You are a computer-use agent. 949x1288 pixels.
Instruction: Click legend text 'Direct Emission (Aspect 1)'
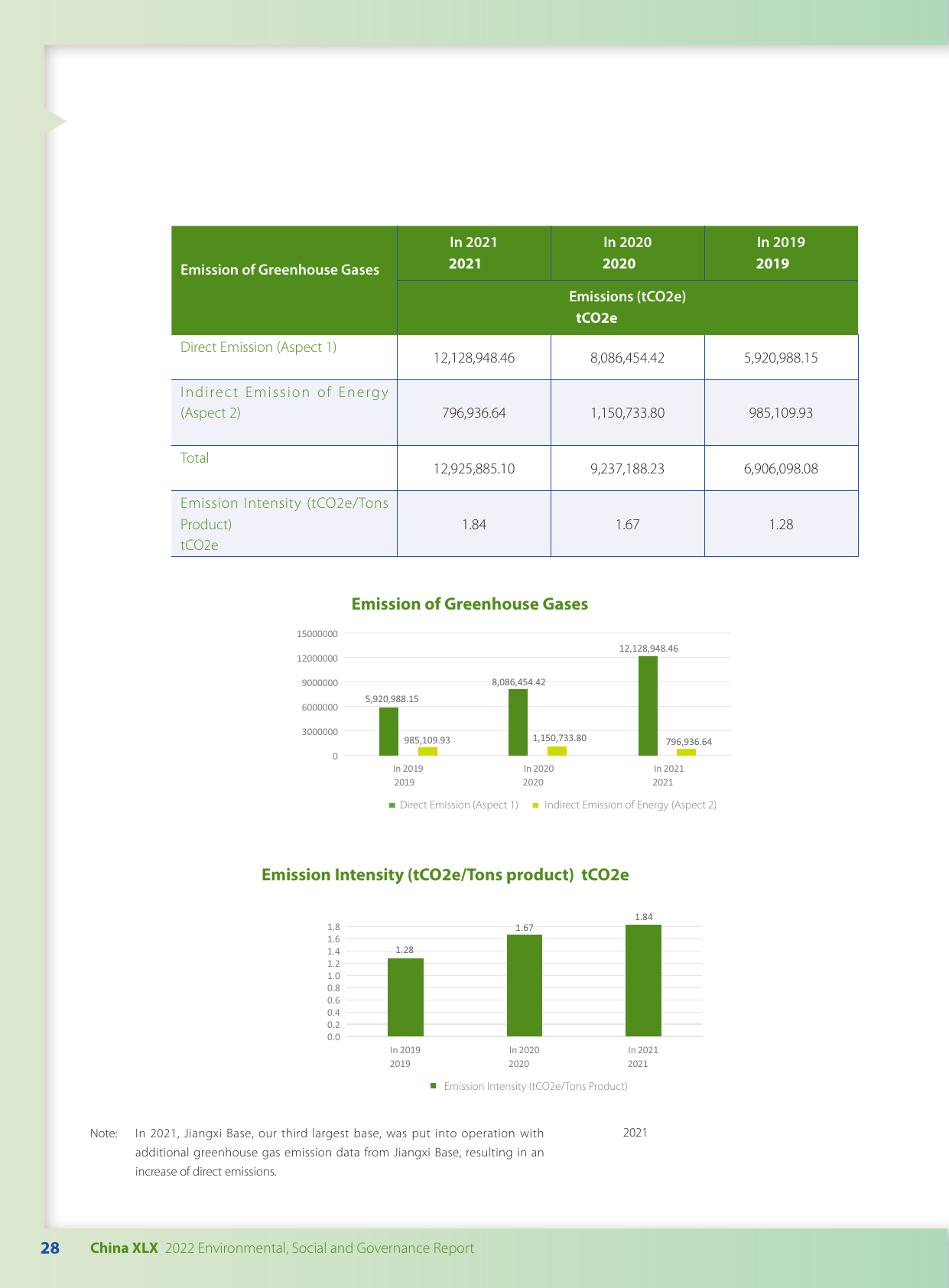459,805
